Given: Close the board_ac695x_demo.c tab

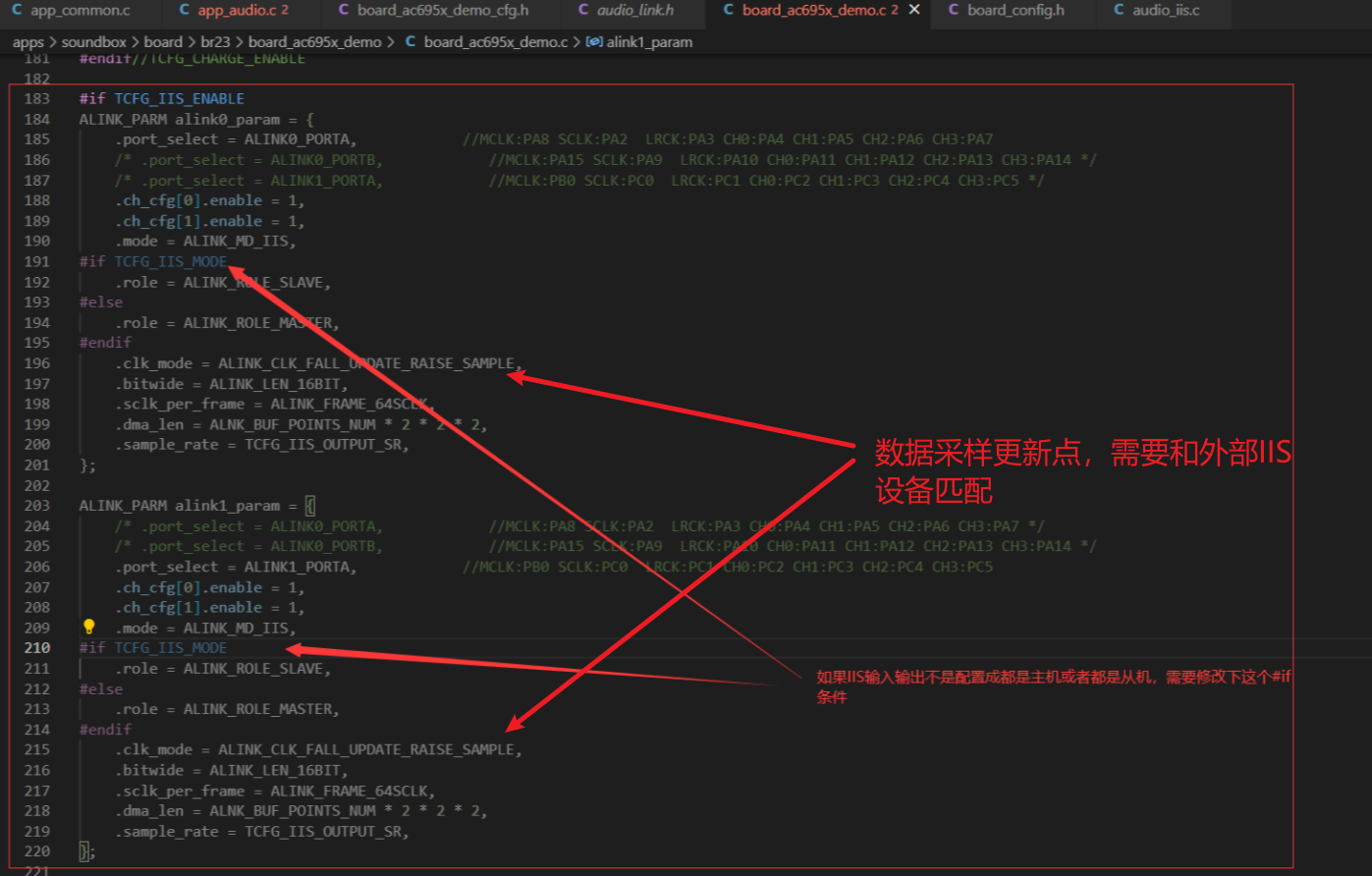Looking at the screenshot, I should [x=914, y=11].
